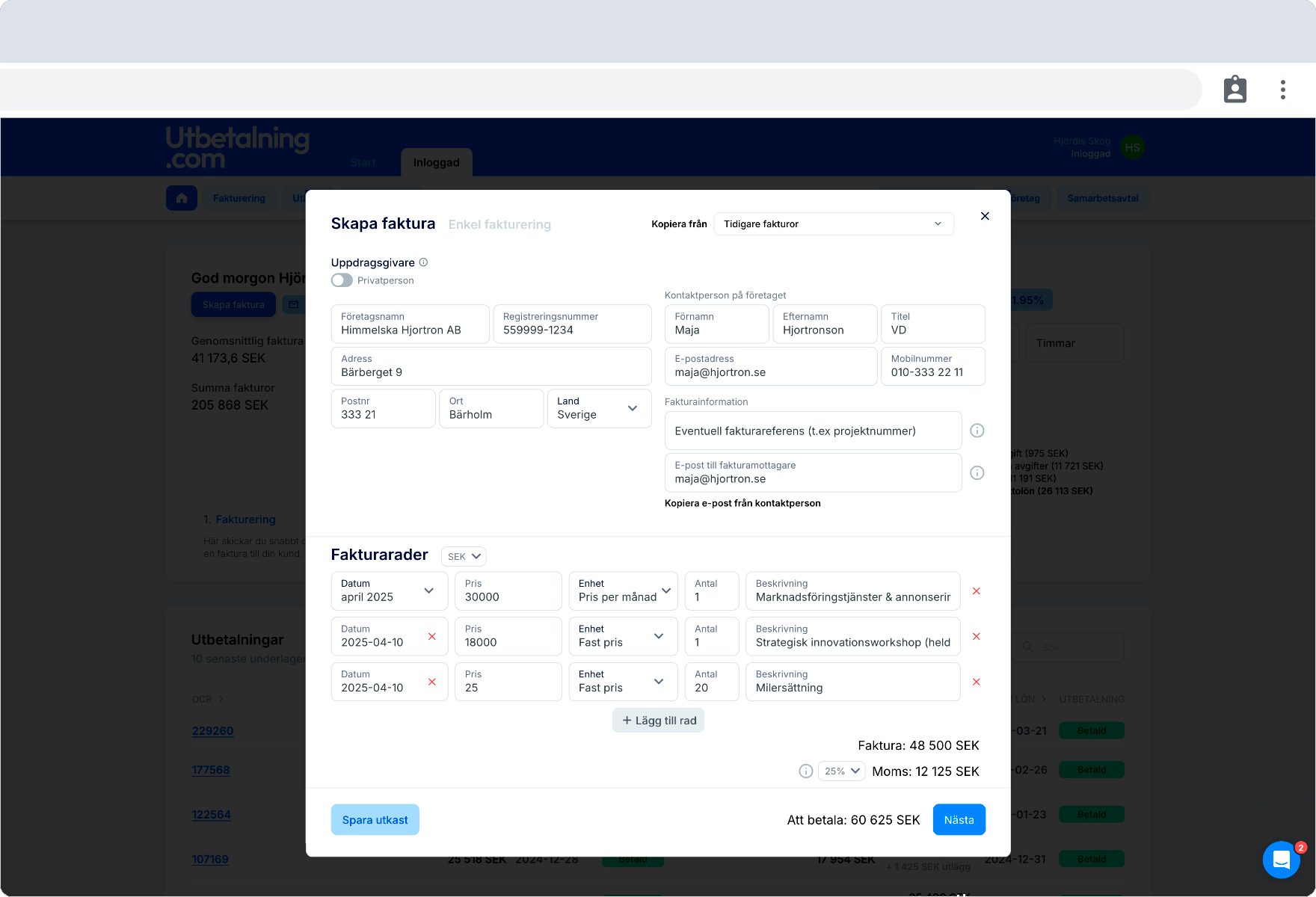Open Samarbetsavtal menu item
This screenshot has height=897, width=1316.
click(1103, 198)
